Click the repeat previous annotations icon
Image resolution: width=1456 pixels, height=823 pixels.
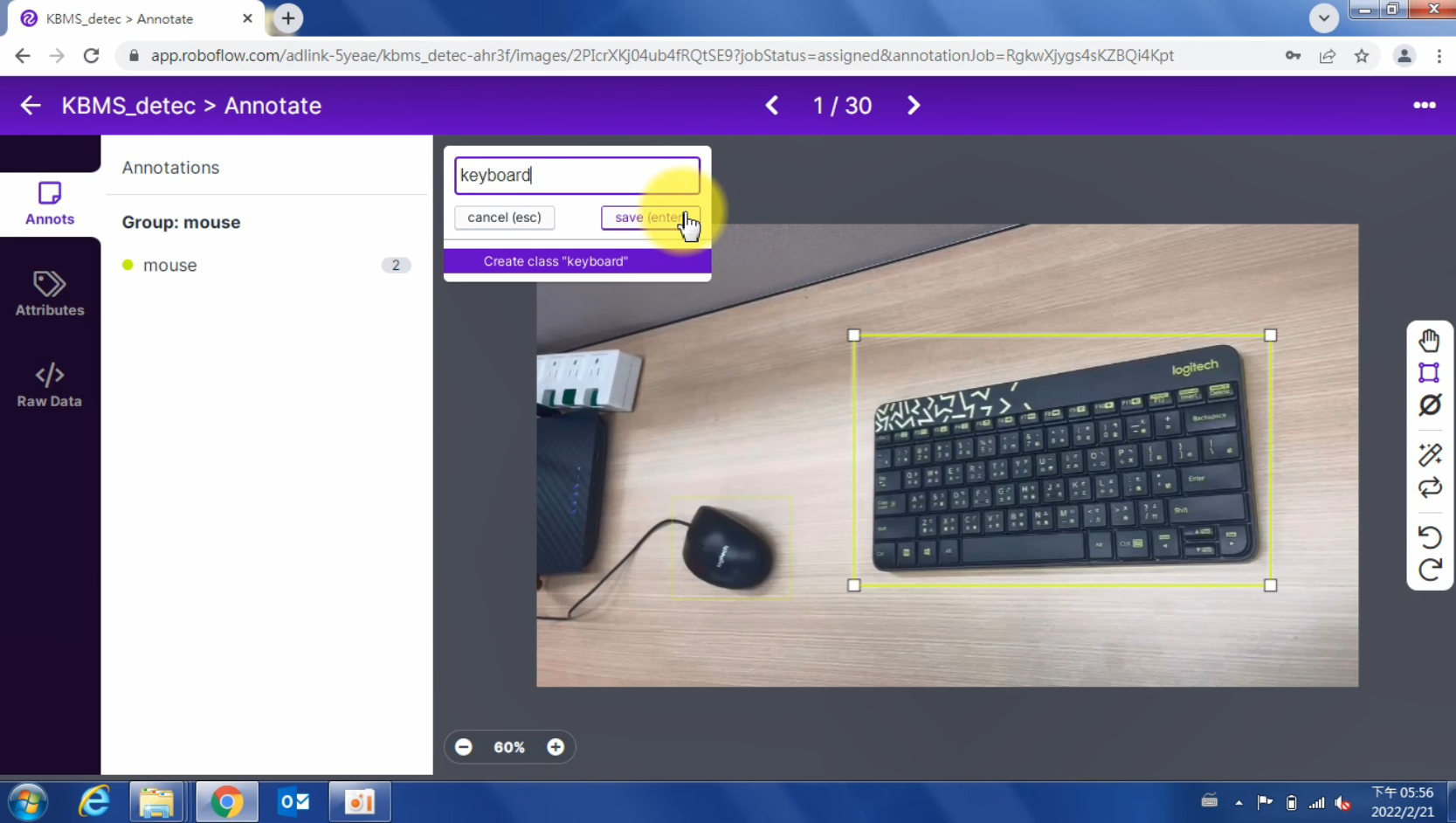[x=1429, y=488]
